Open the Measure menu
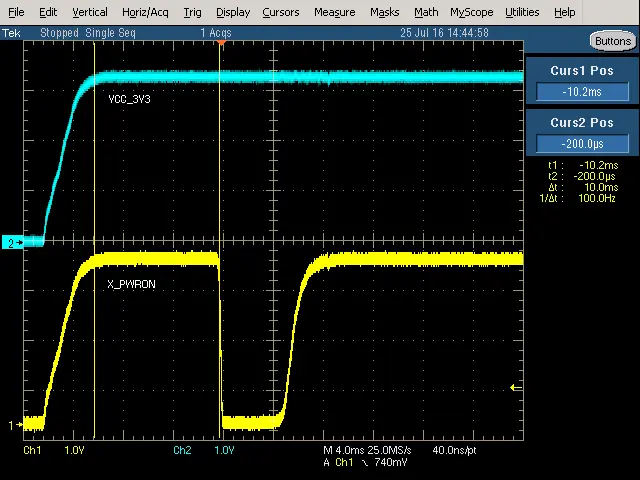 coord(335,12)
